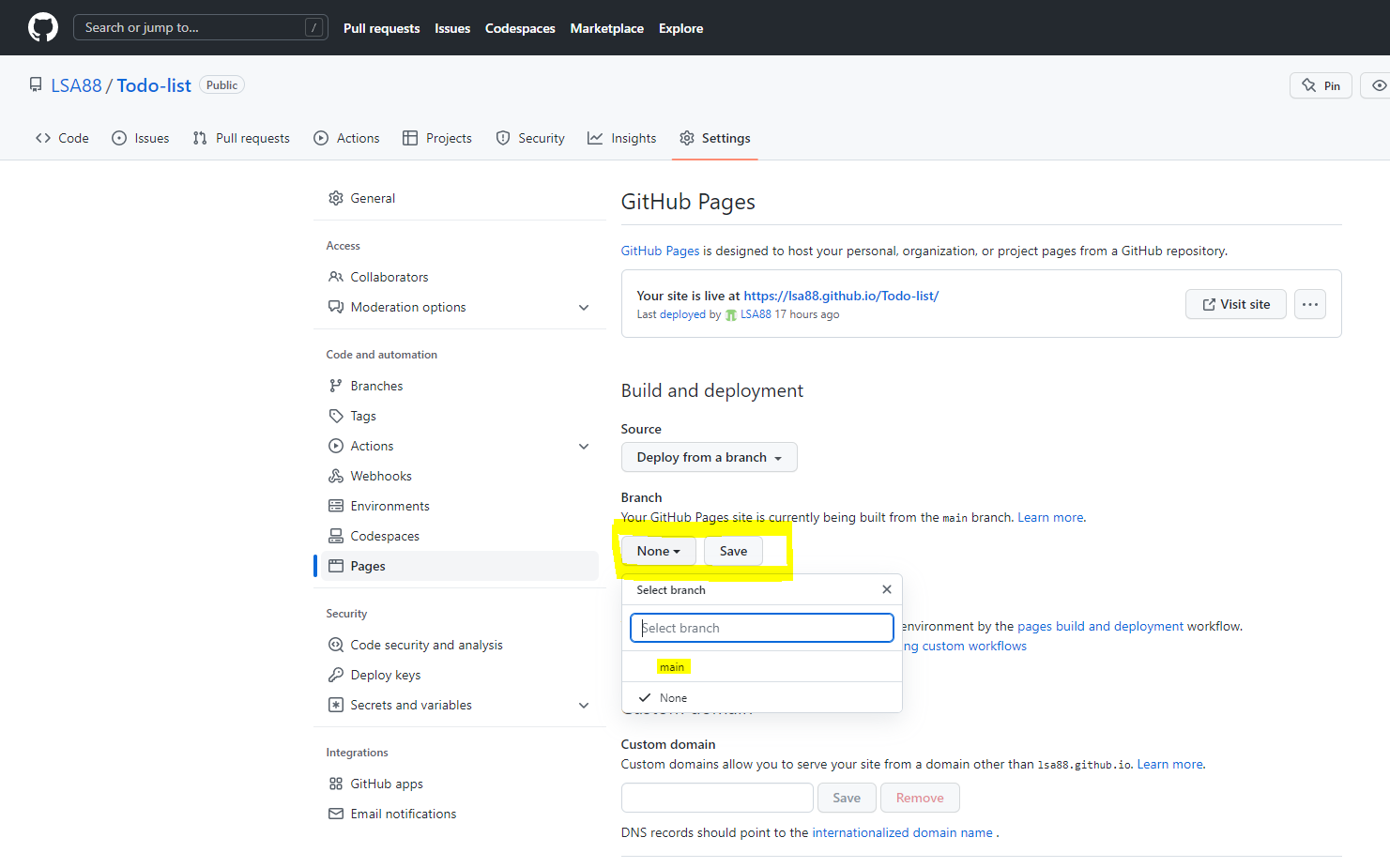Click the Environments server icon
This screenshot has width=1390, height=868.
336,506
